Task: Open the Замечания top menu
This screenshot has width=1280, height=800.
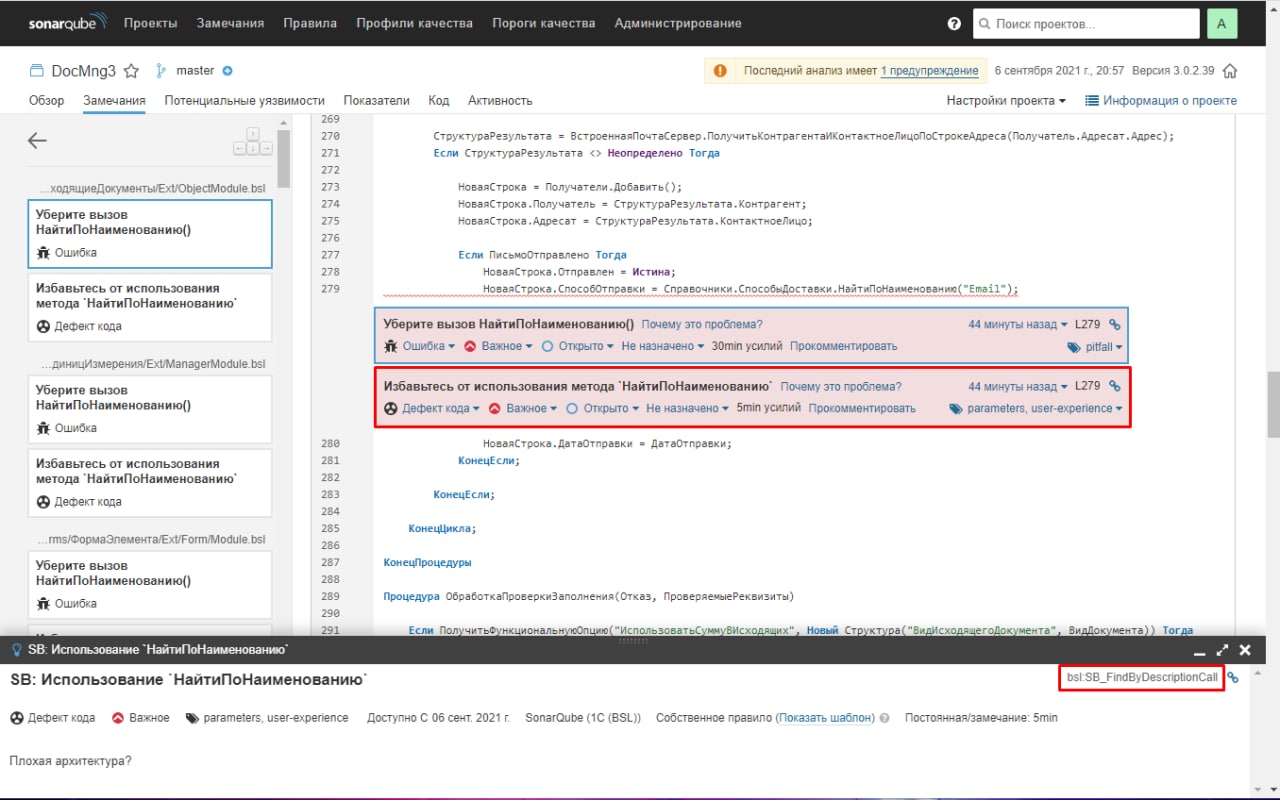Action: (230, 23)
